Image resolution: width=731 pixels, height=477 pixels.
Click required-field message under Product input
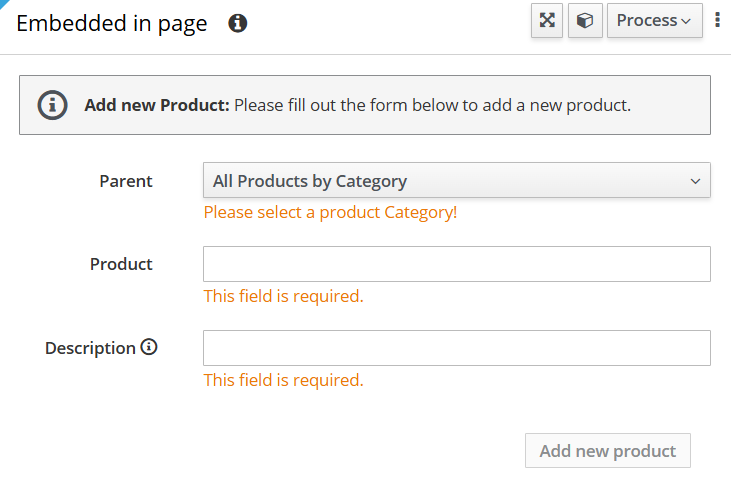point(283,296)
